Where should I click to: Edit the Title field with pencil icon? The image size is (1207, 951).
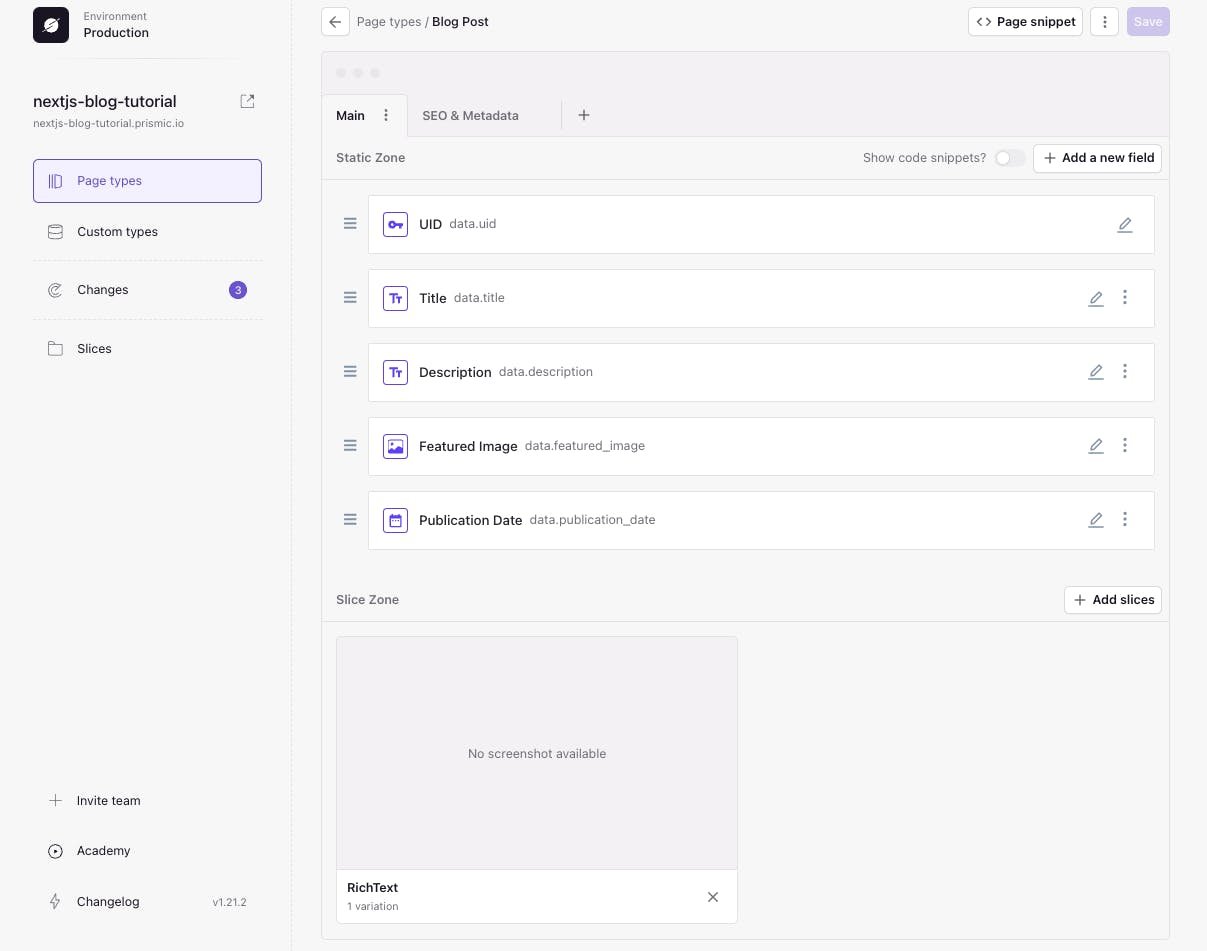pos(1096,298)
